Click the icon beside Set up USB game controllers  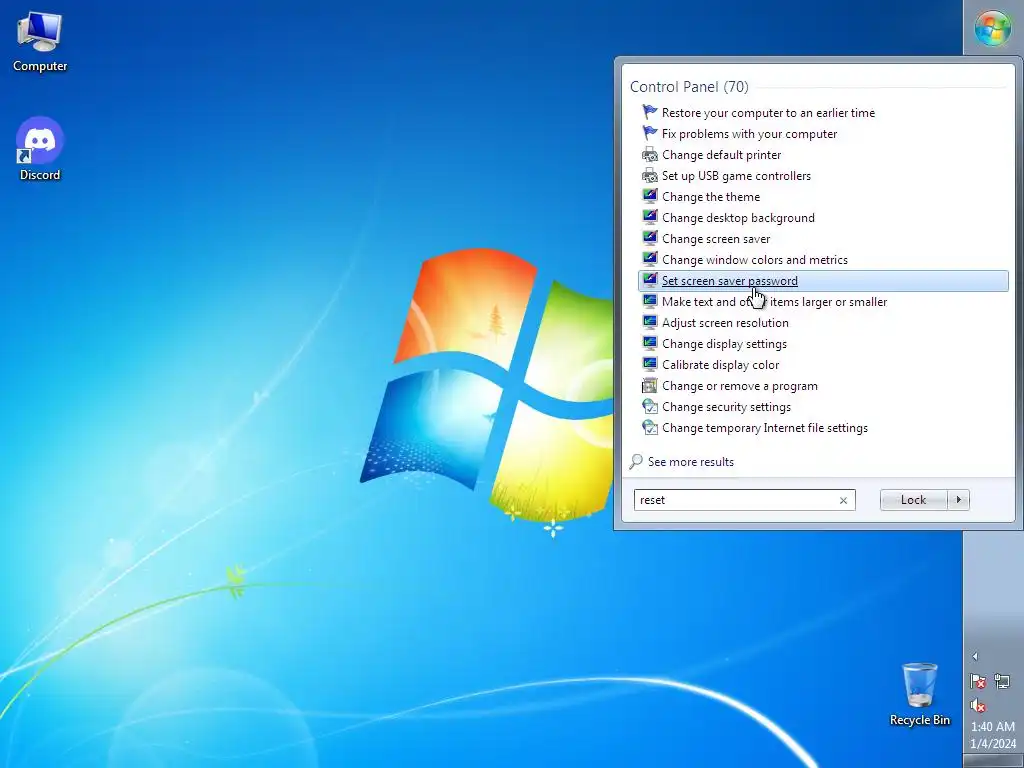[x=650, y=176]
